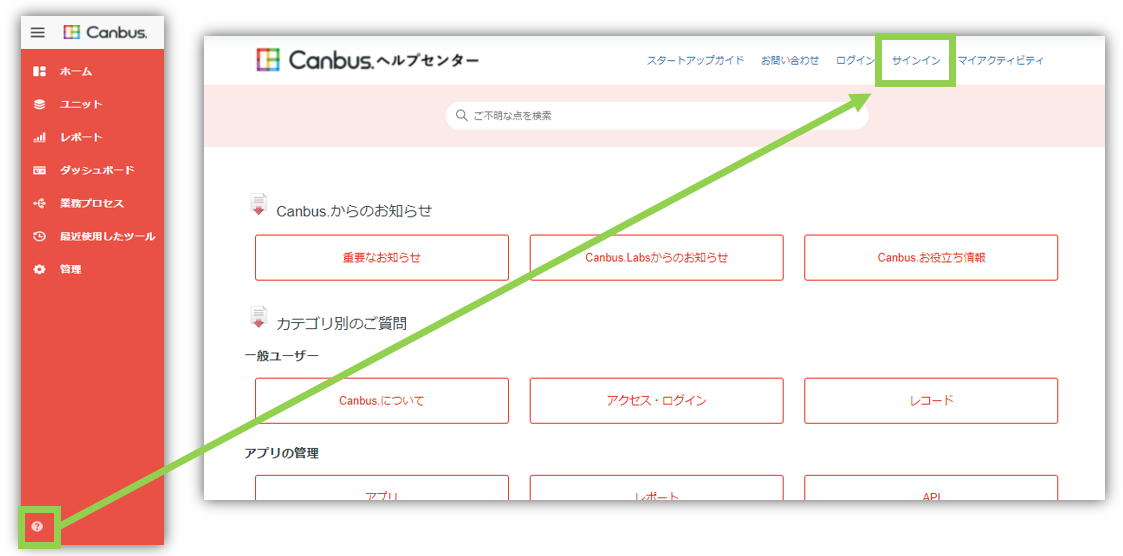This screenshot has height=556, width=1123.
Task: Open レコード category button
Action: tap(931, 401)
